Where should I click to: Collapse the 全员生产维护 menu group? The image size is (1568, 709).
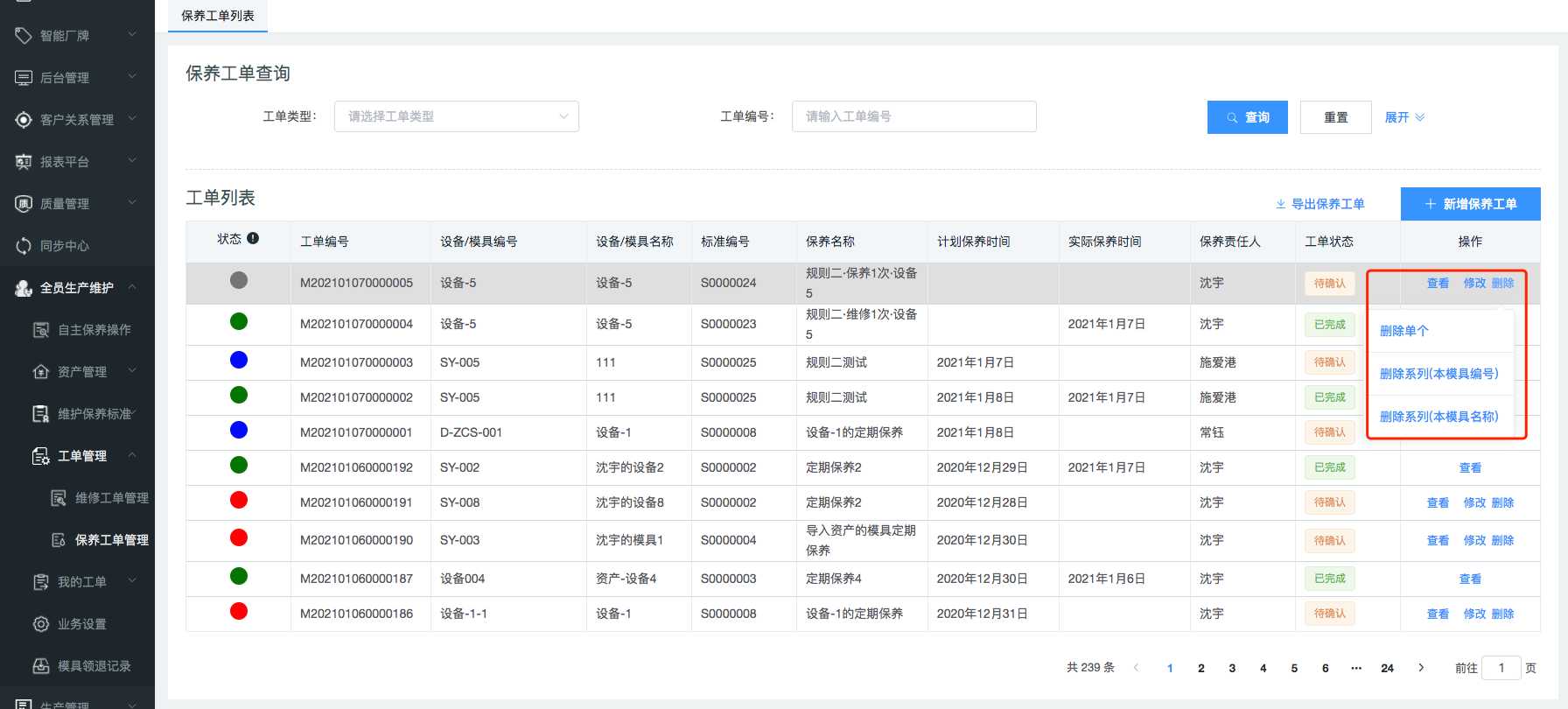pos(132,287)
